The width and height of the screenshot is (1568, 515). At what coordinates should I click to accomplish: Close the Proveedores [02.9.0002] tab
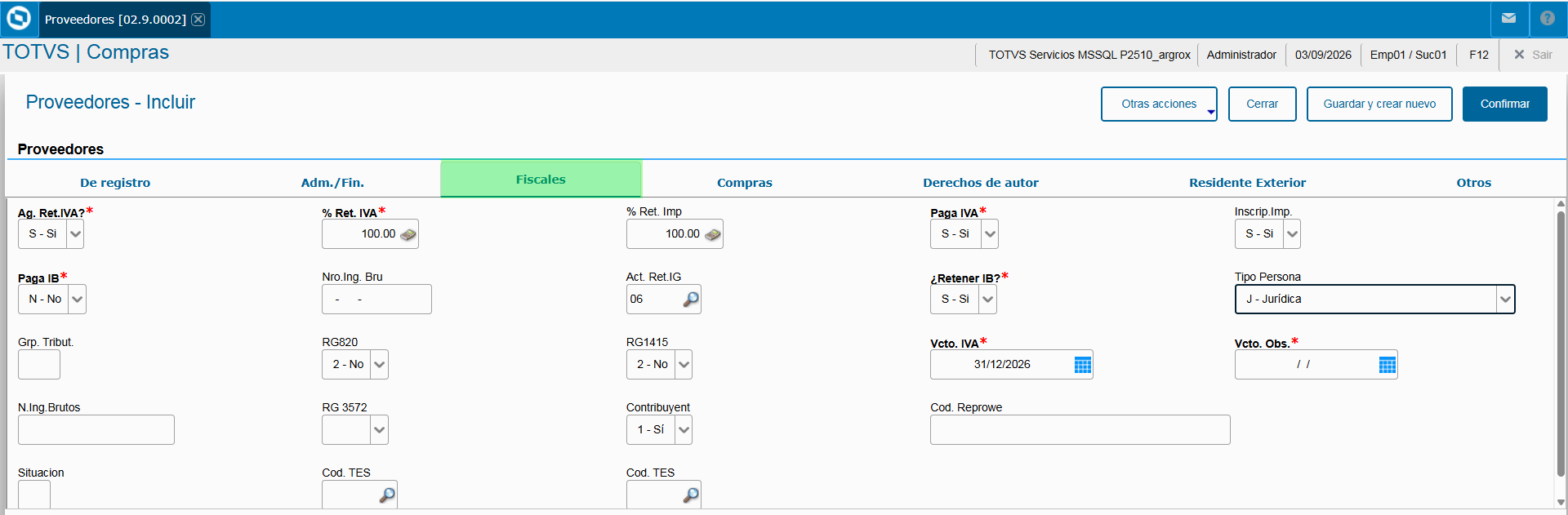(x=198, y=19)
